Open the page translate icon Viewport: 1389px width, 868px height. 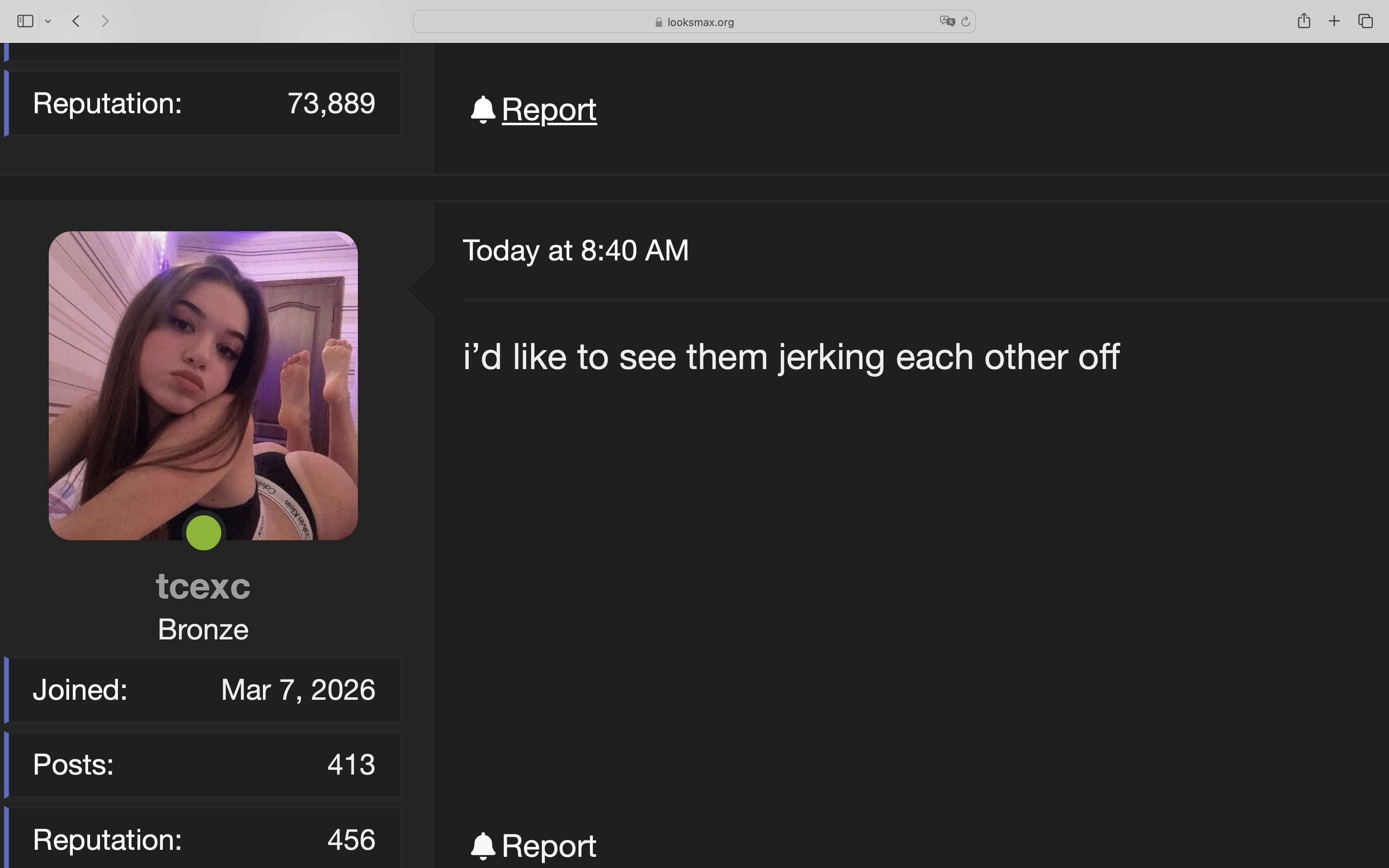(947, 21)
